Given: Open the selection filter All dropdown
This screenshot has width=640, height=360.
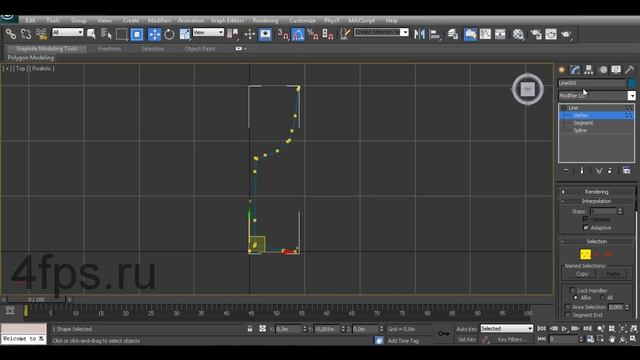Looking at the screenshot, I should pos(67,32).
